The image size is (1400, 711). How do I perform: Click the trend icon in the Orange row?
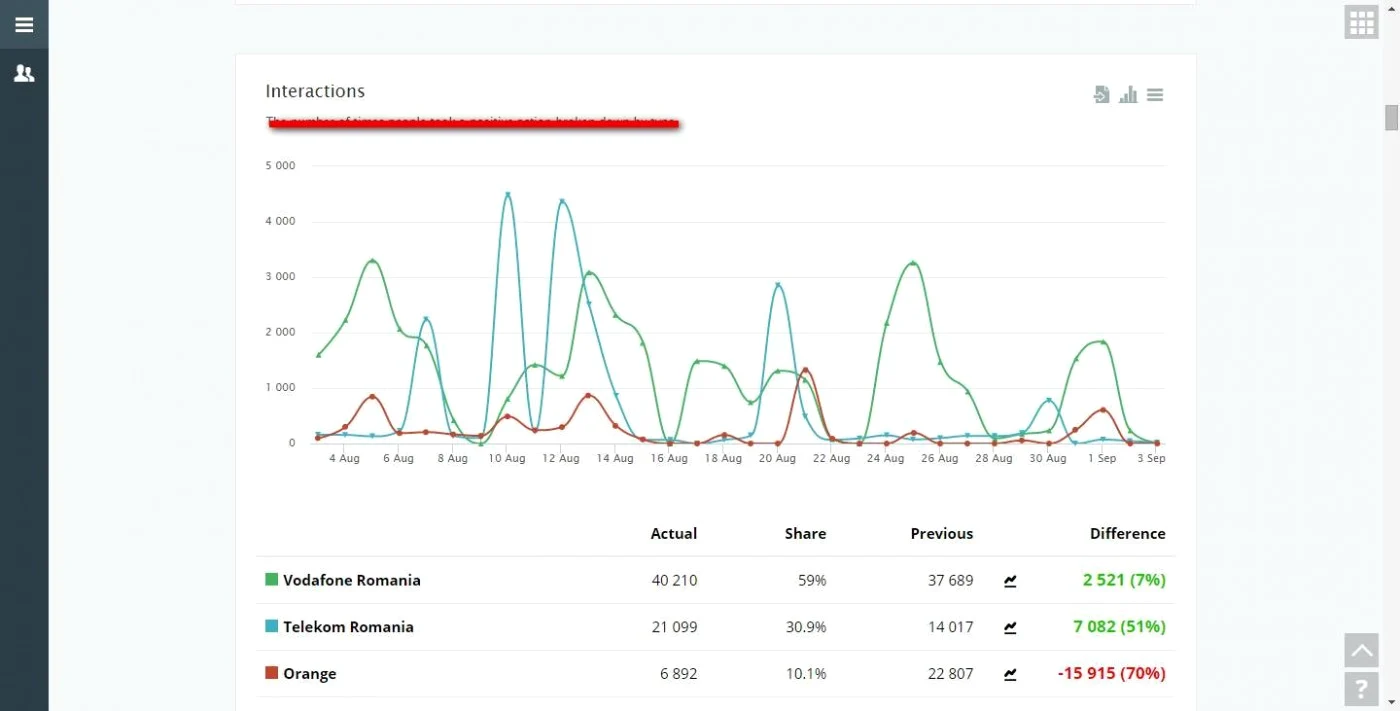click(x=1010, y=675)
